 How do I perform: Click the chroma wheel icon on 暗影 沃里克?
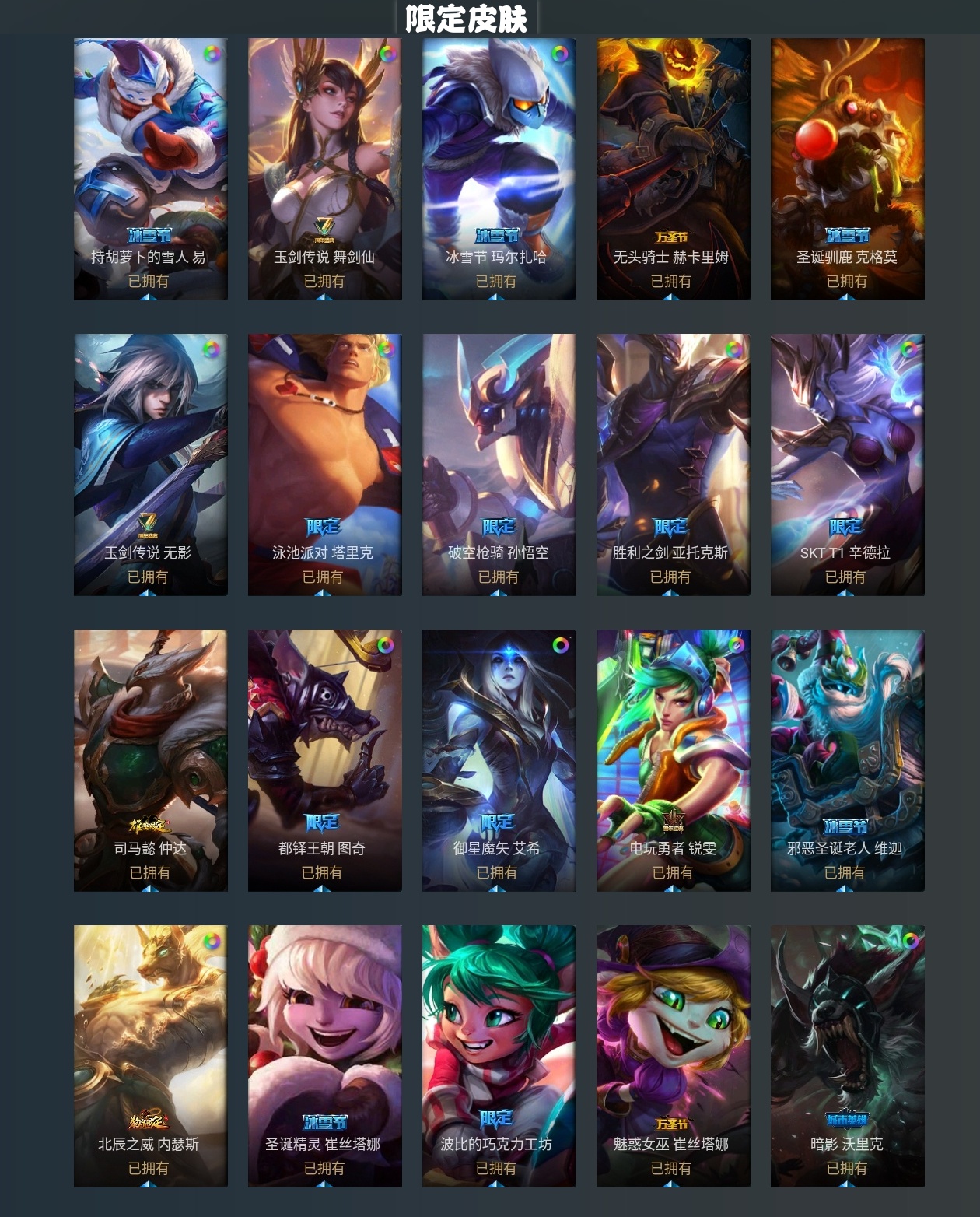point(908,942)
